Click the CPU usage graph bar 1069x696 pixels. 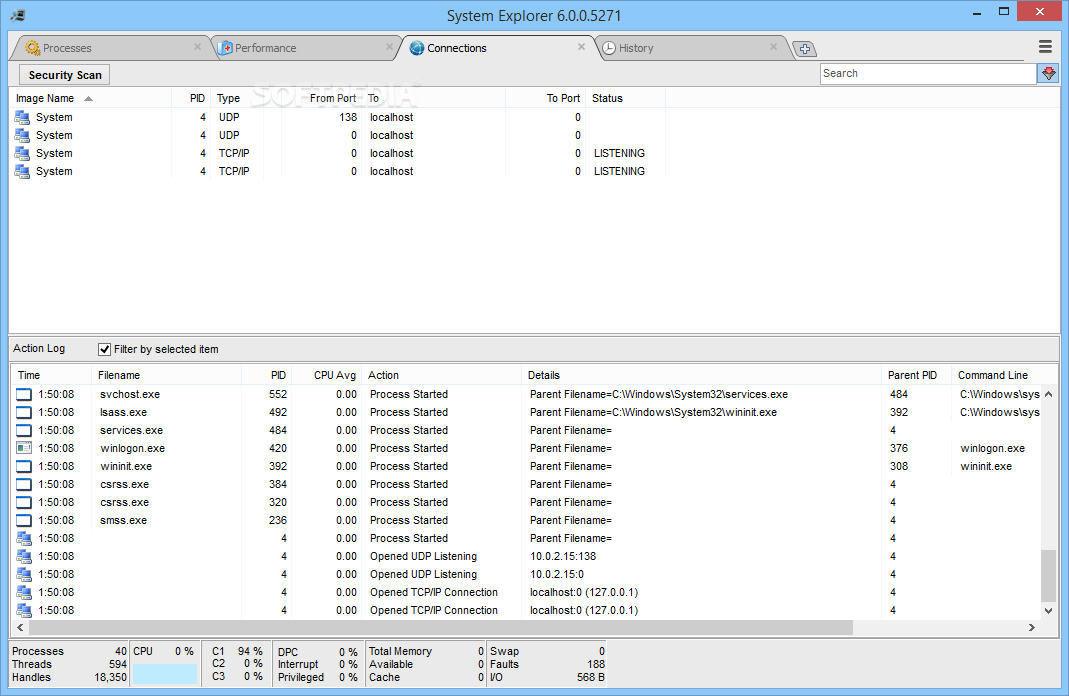point(164,675)
